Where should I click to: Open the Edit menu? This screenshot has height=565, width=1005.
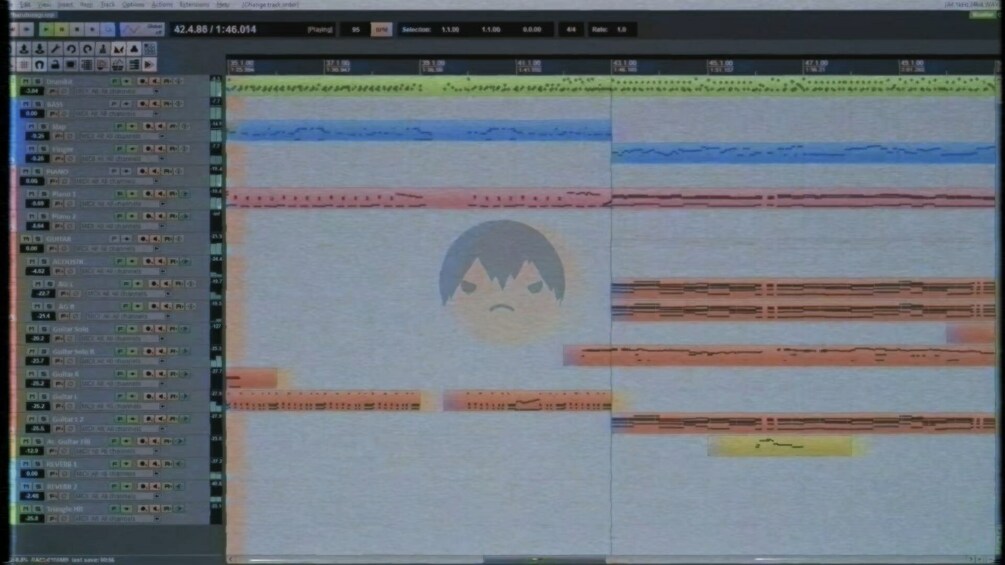click(x=25, y=4)
